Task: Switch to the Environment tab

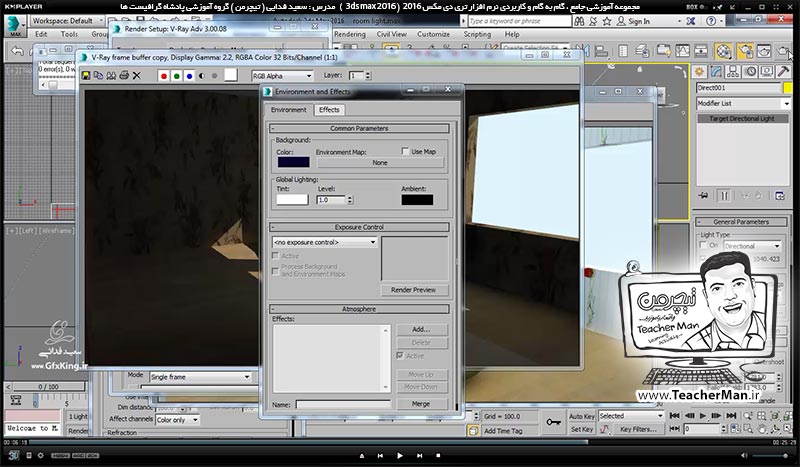Action: pos(289,110)
